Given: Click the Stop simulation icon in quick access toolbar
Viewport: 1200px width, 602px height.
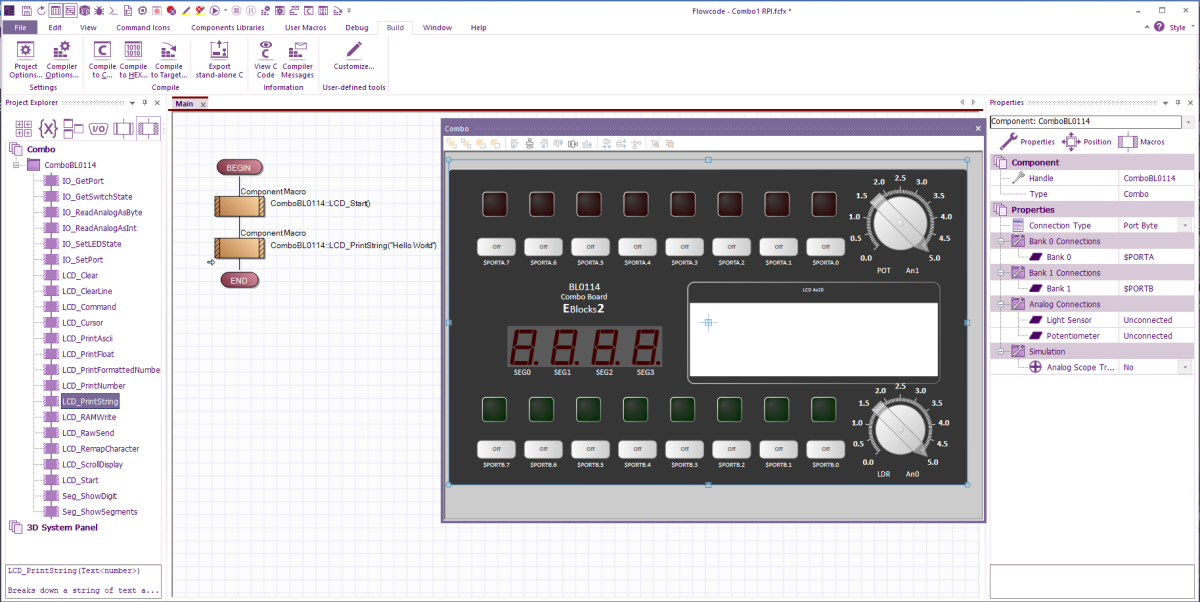Looking at the screenshot, I should (237, 11).
